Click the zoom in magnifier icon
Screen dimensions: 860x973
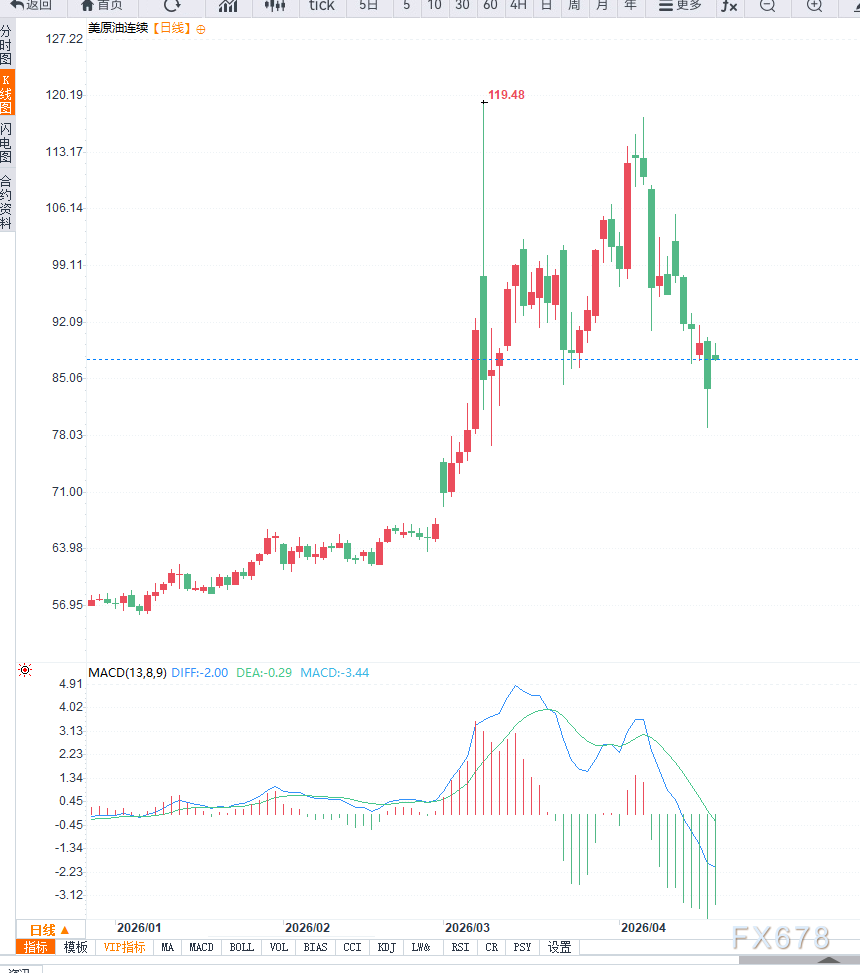(814, 6)
